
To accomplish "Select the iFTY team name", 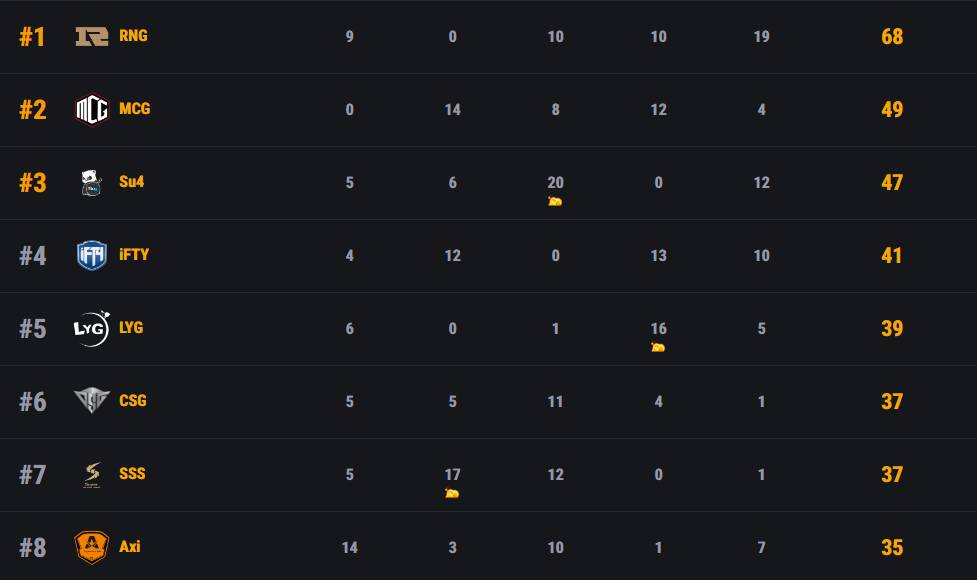I will click(134, 255).
